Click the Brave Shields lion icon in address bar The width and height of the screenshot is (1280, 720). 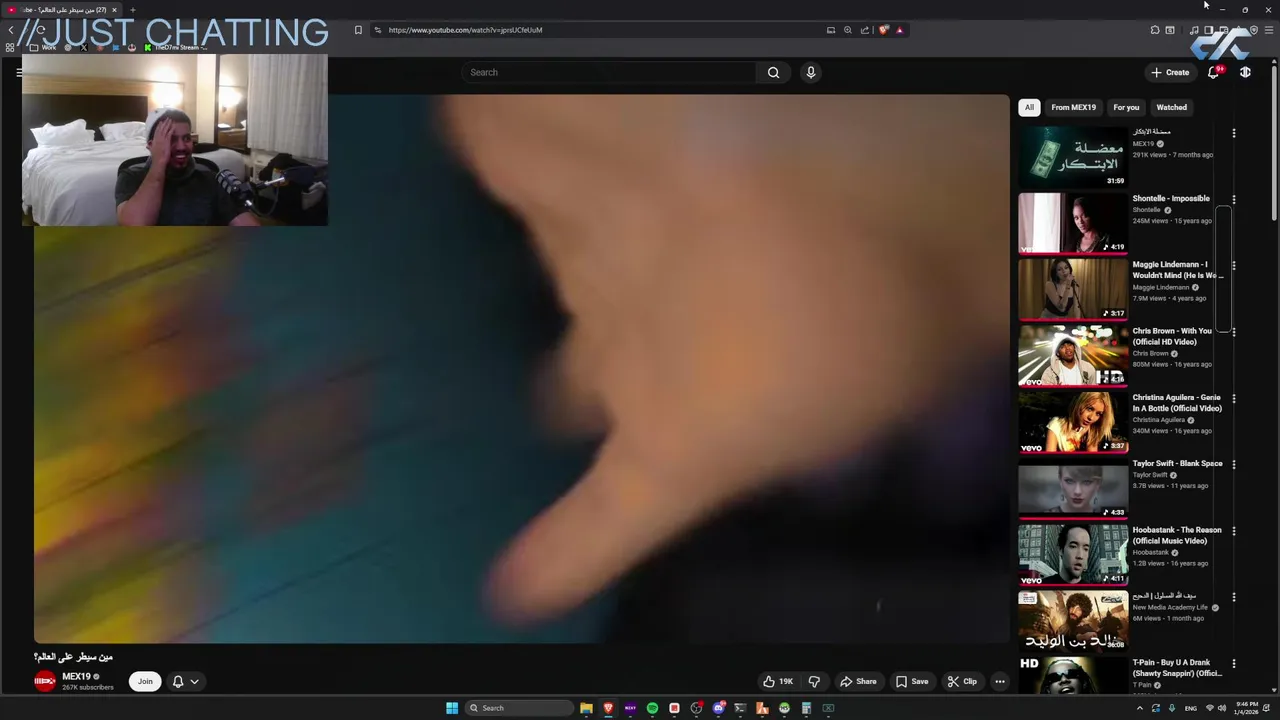[883, 30]
